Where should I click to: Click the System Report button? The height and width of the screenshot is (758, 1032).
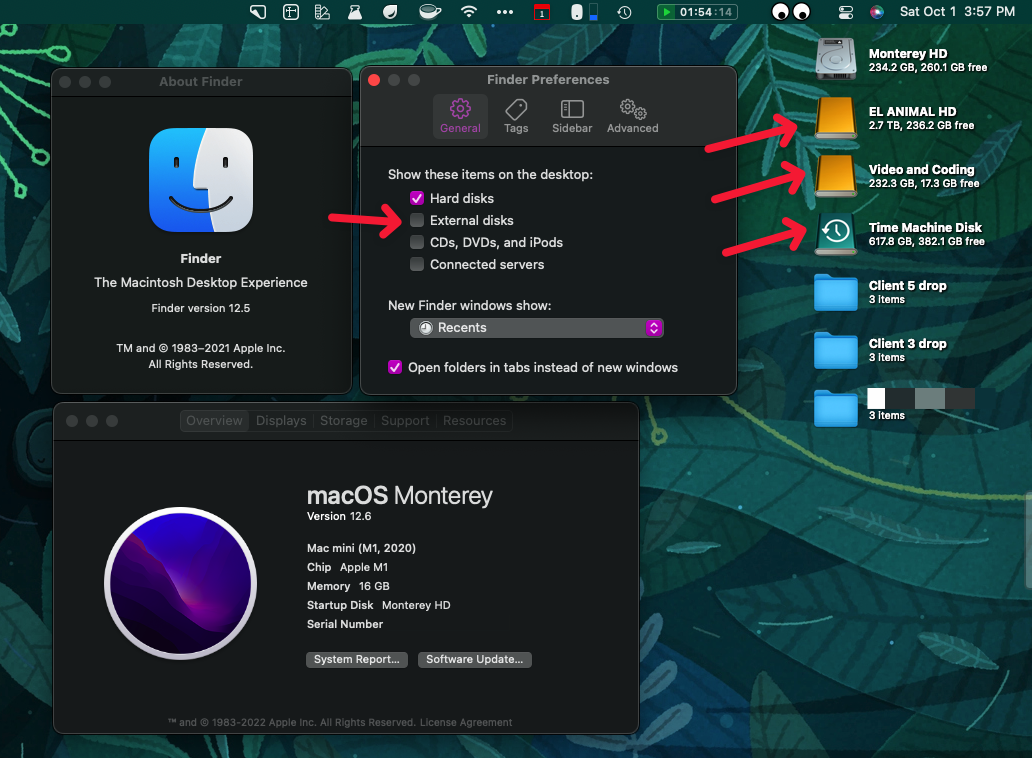tap(357, 659)
